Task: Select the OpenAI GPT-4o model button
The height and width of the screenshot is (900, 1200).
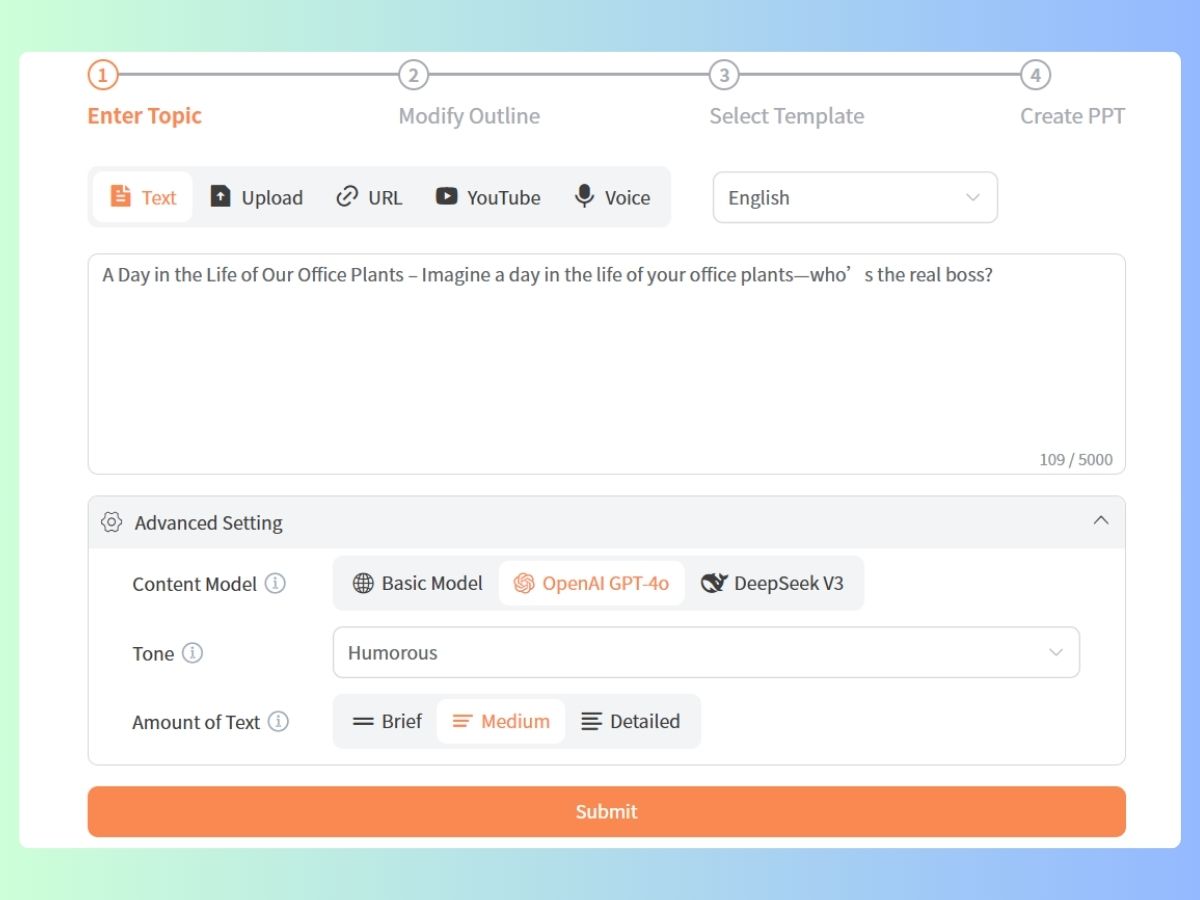Action: [x=591, y=583]
